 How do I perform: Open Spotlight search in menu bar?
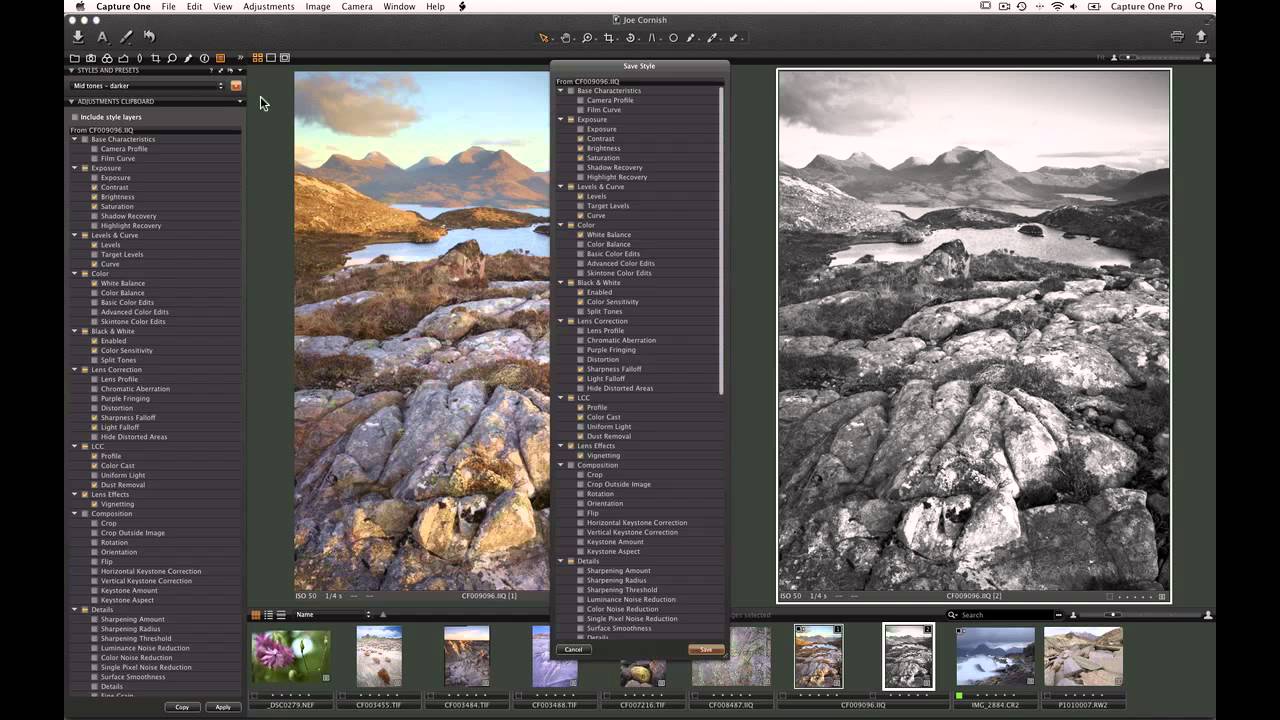click(1199, 7)
